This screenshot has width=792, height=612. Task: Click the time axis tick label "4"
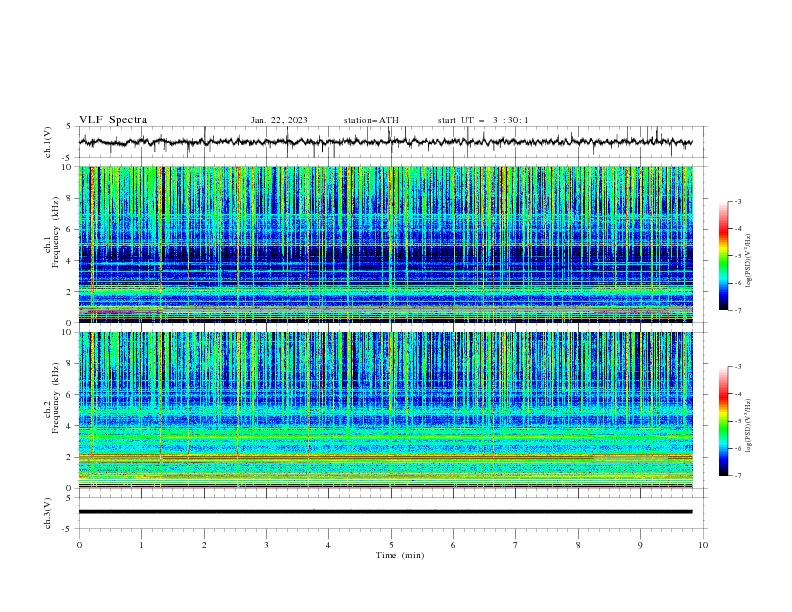pos(328,545)
